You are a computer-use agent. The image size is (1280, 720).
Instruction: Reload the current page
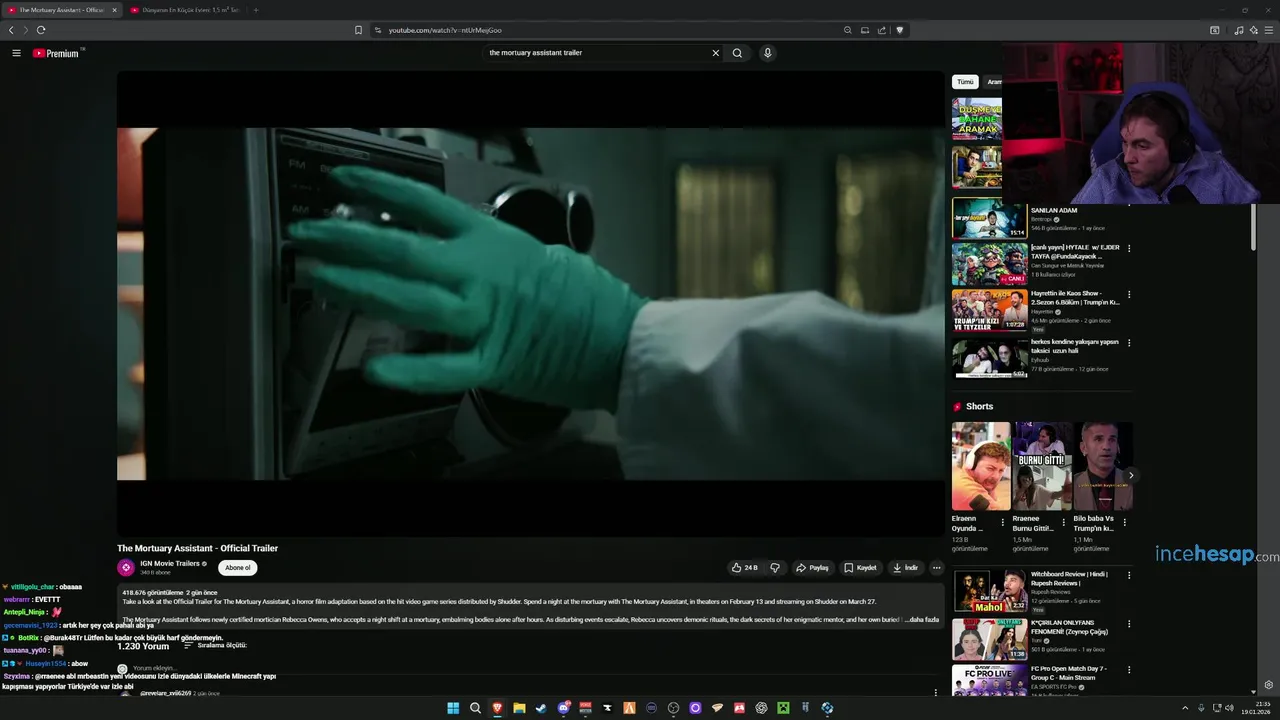(41, 30)
